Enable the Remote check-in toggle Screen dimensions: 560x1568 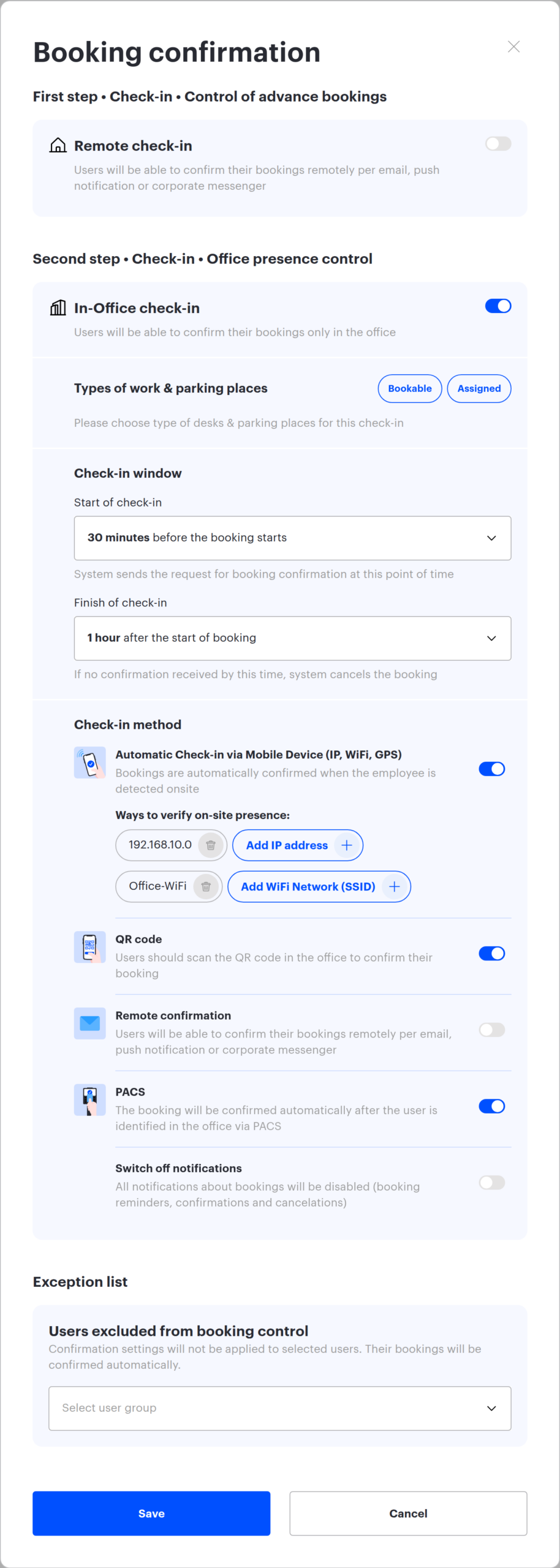[498, 144]
